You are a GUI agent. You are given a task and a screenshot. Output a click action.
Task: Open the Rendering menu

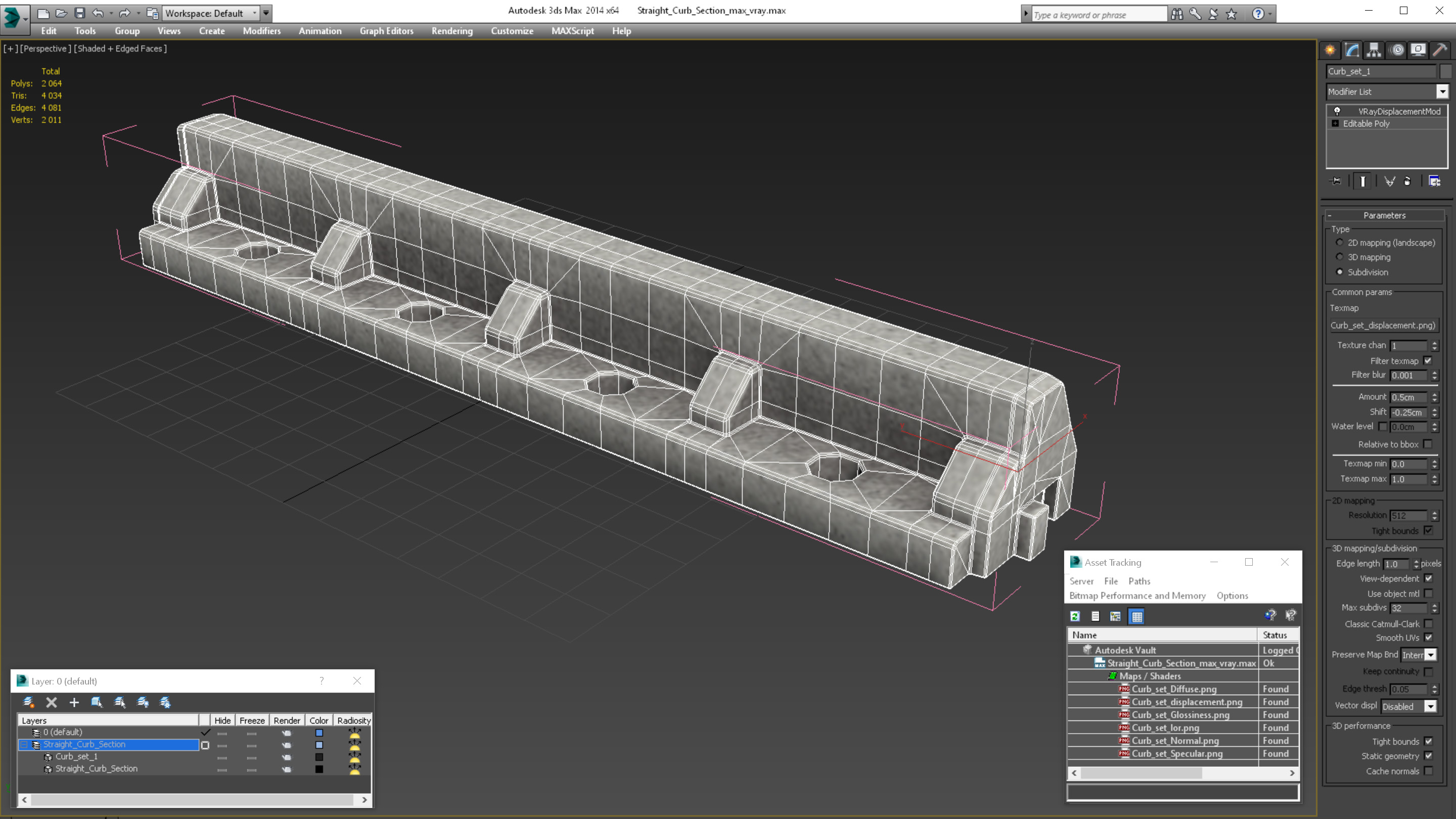pos(451,31)
